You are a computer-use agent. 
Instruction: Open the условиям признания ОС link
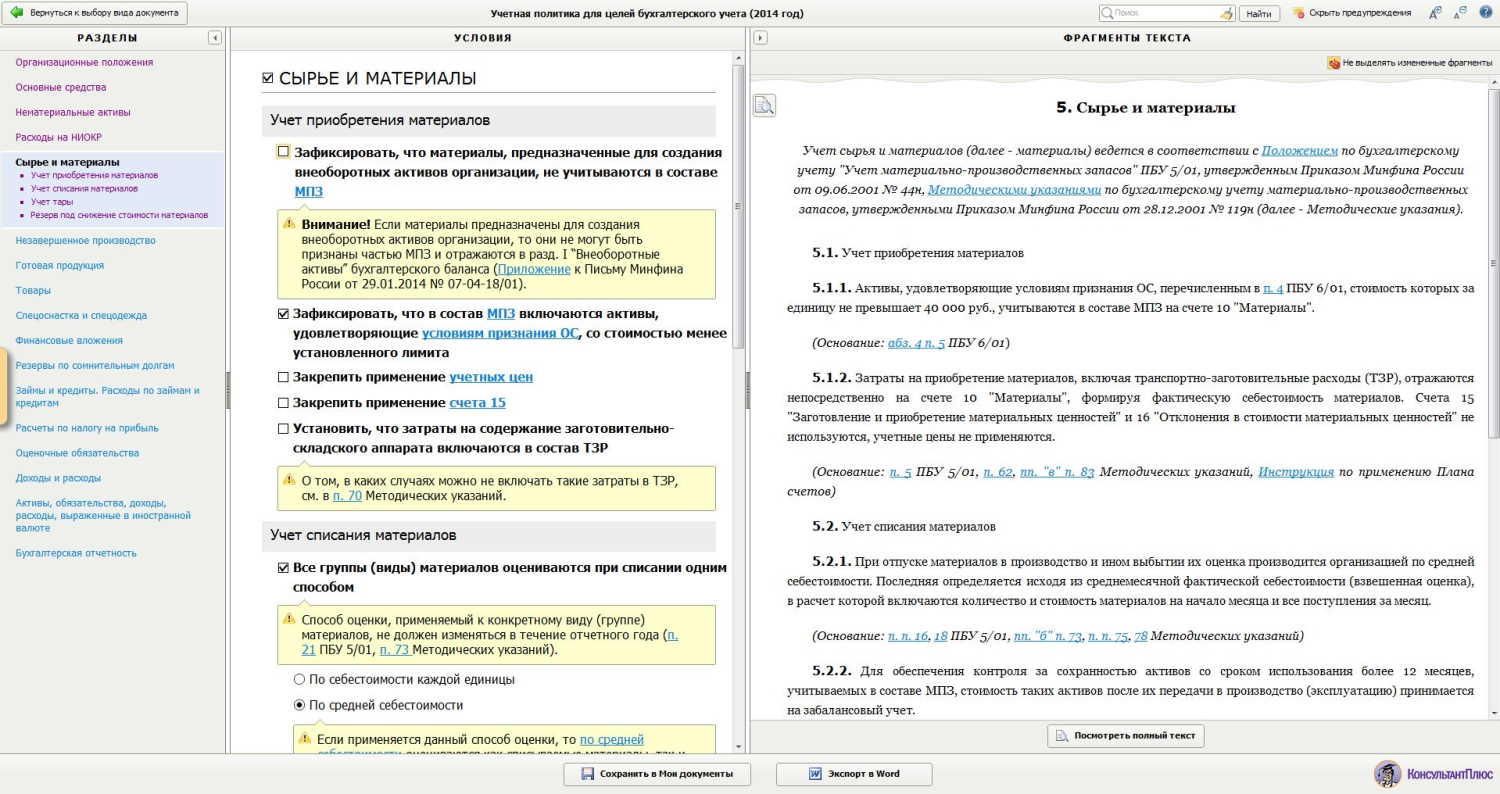click(x=500, y=333)
